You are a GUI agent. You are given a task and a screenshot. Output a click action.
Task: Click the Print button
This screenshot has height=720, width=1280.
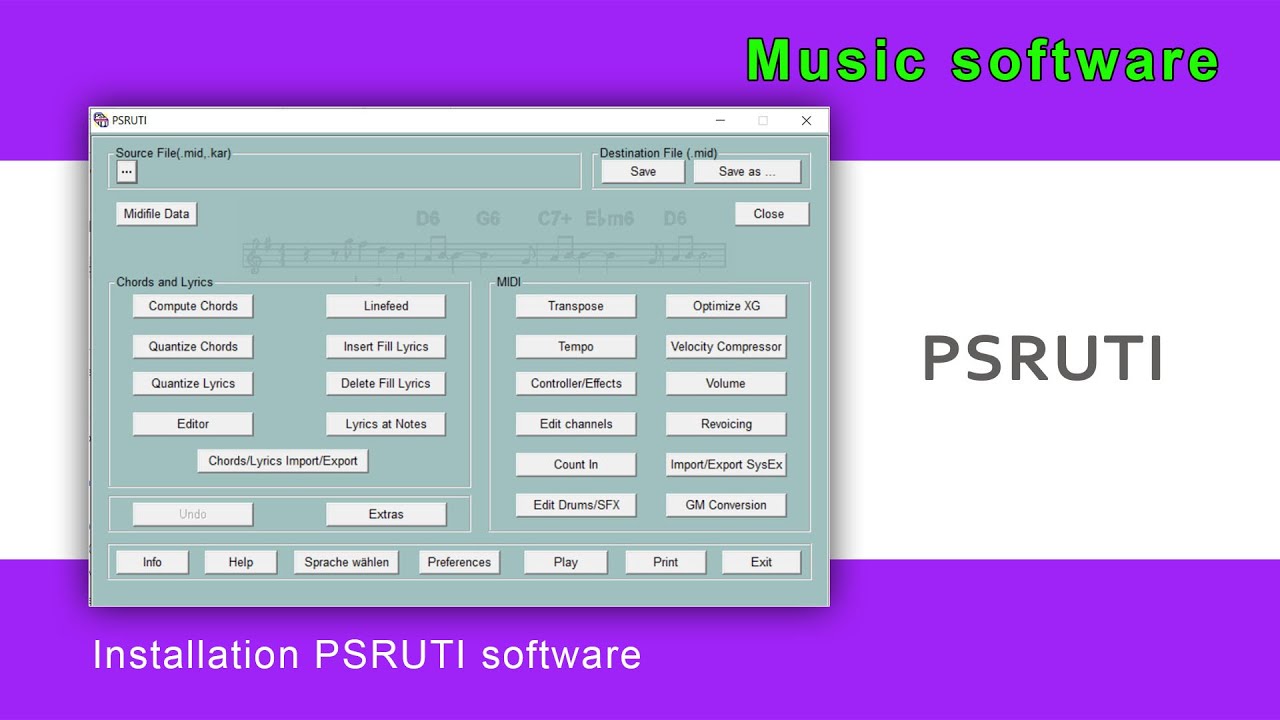point(666,562)
